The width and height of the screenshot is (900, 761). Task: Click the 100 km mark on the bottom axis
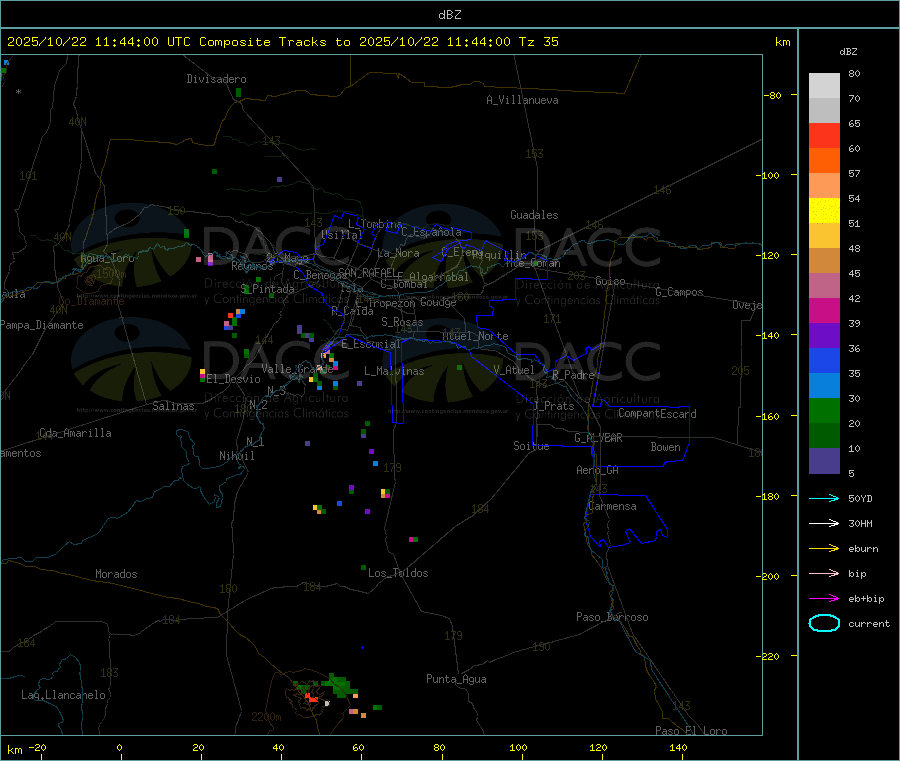[x=518, y=747]
